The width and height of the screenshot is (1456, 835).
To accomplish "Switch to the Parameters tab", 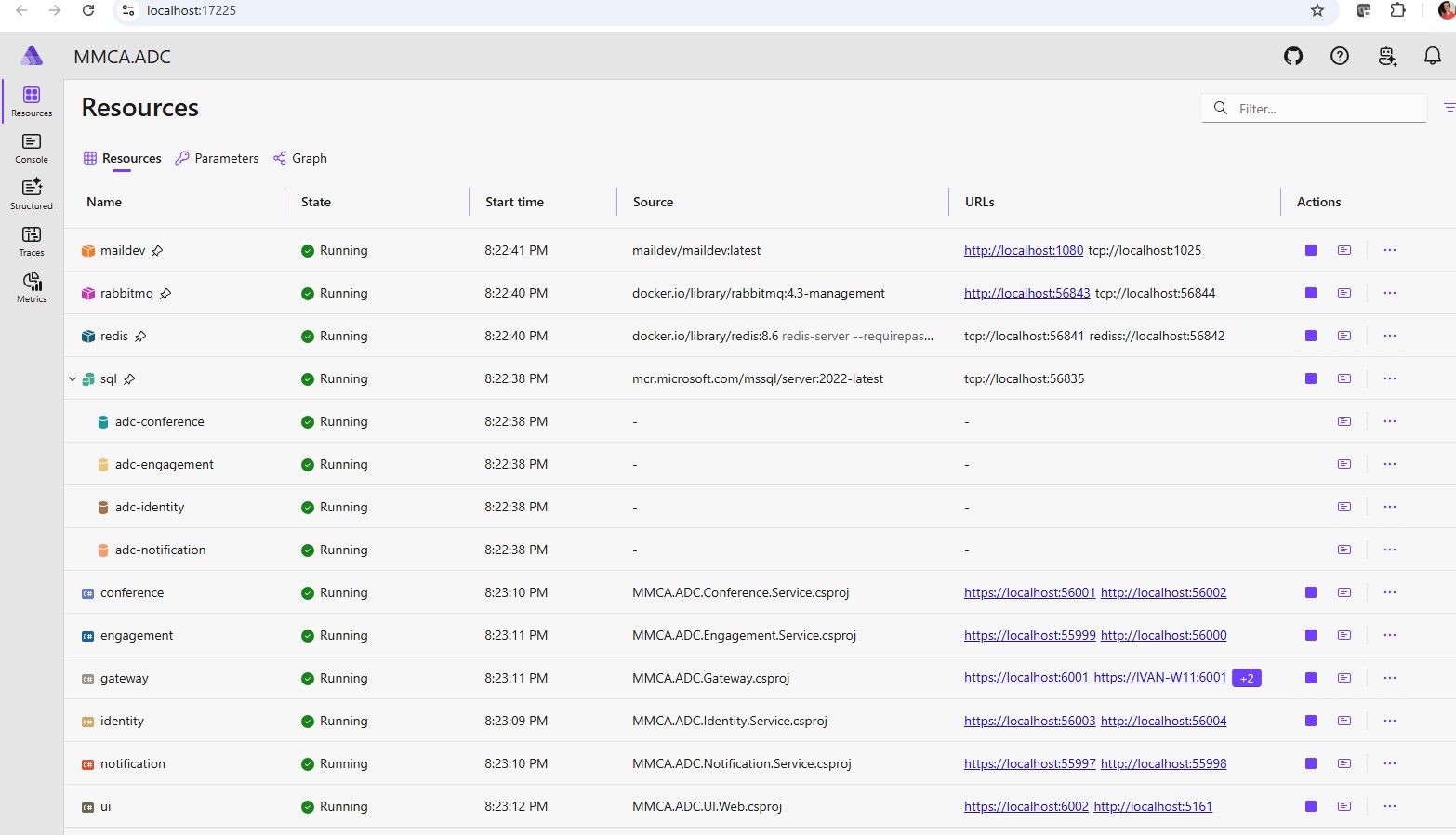I will tap(217, 158).
